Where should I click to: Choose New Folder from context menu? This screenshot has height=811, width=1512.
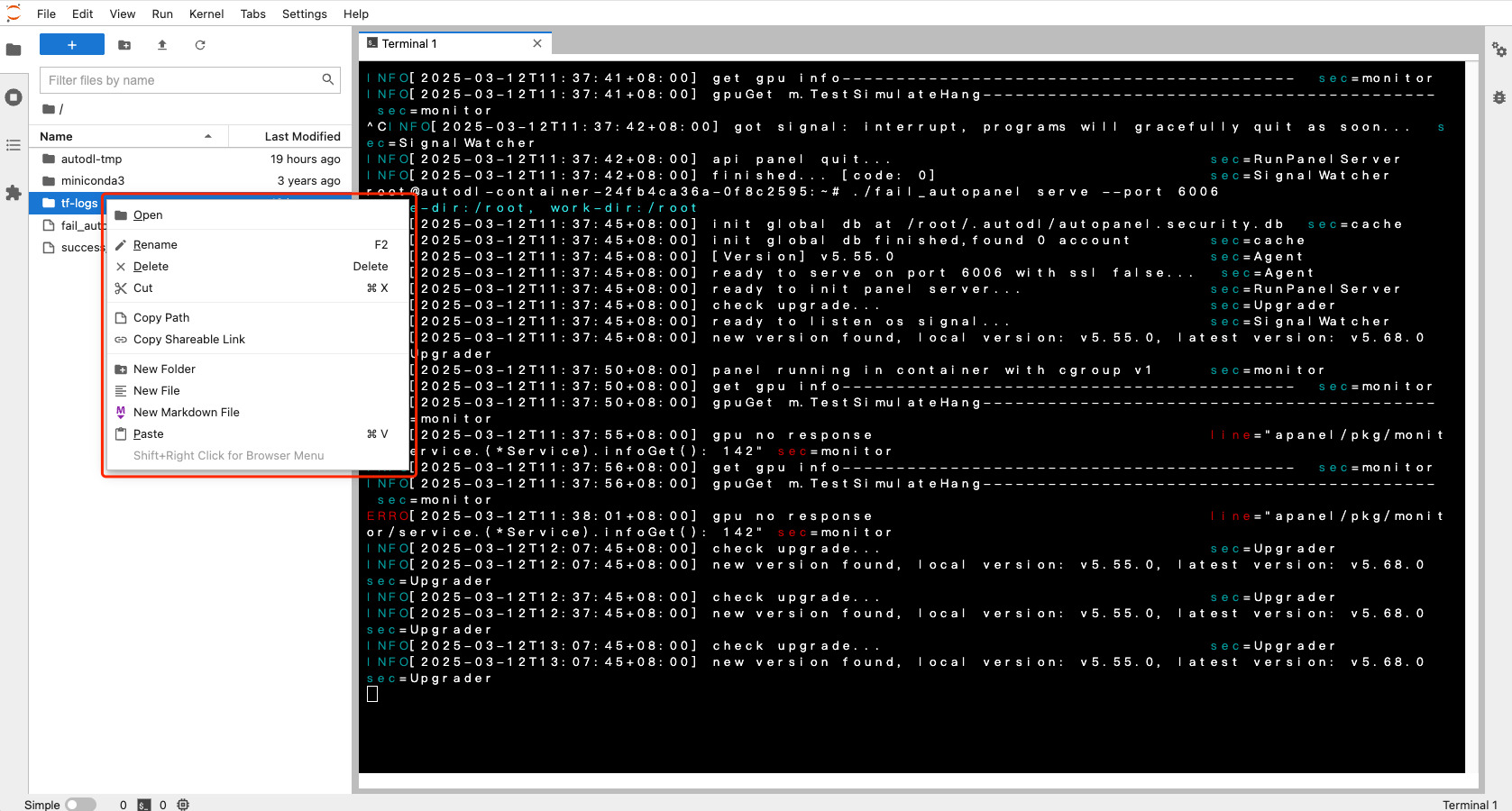pos(257,369)
